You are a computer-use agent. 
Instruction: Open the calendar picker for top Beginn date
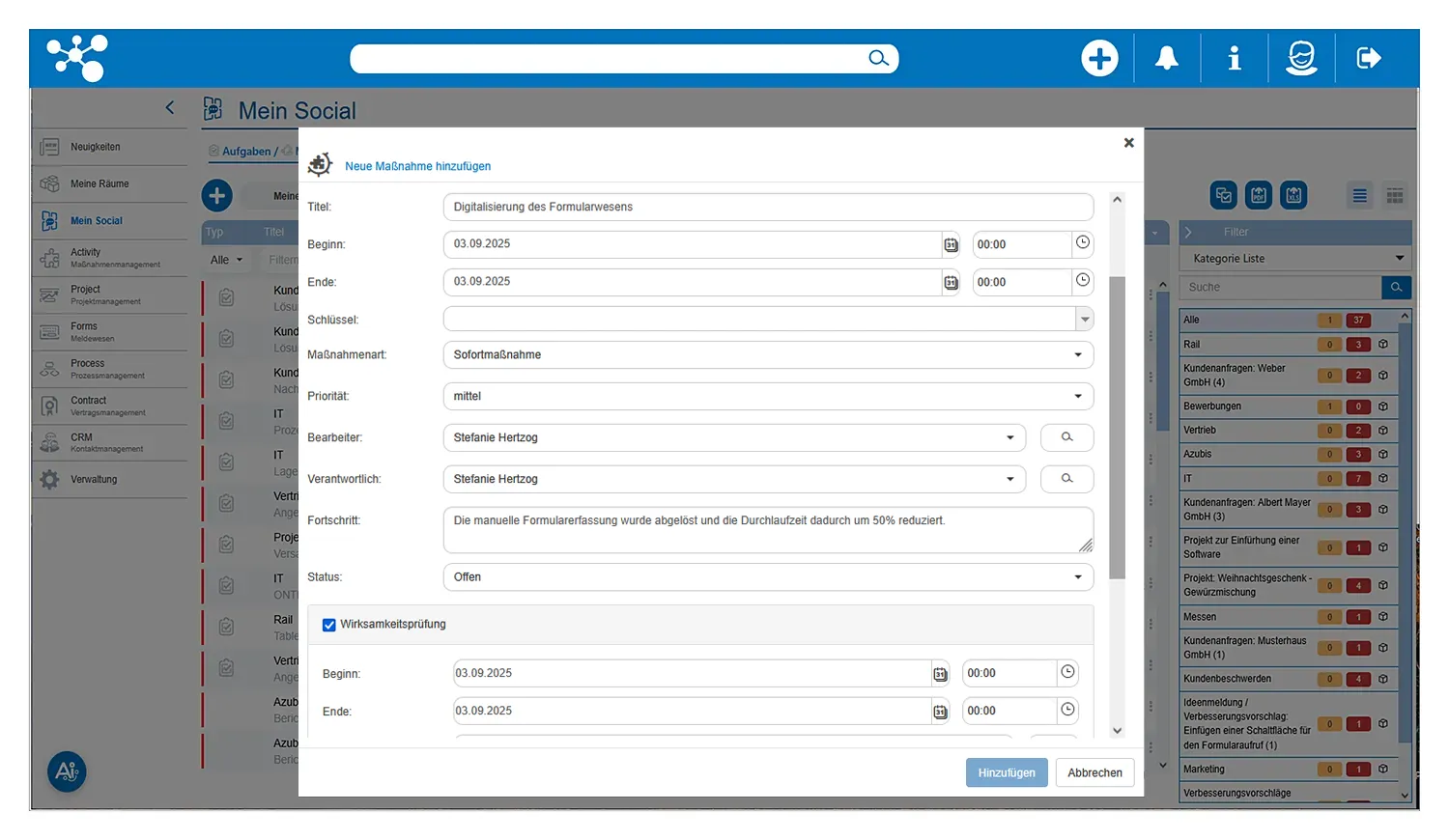951,245
